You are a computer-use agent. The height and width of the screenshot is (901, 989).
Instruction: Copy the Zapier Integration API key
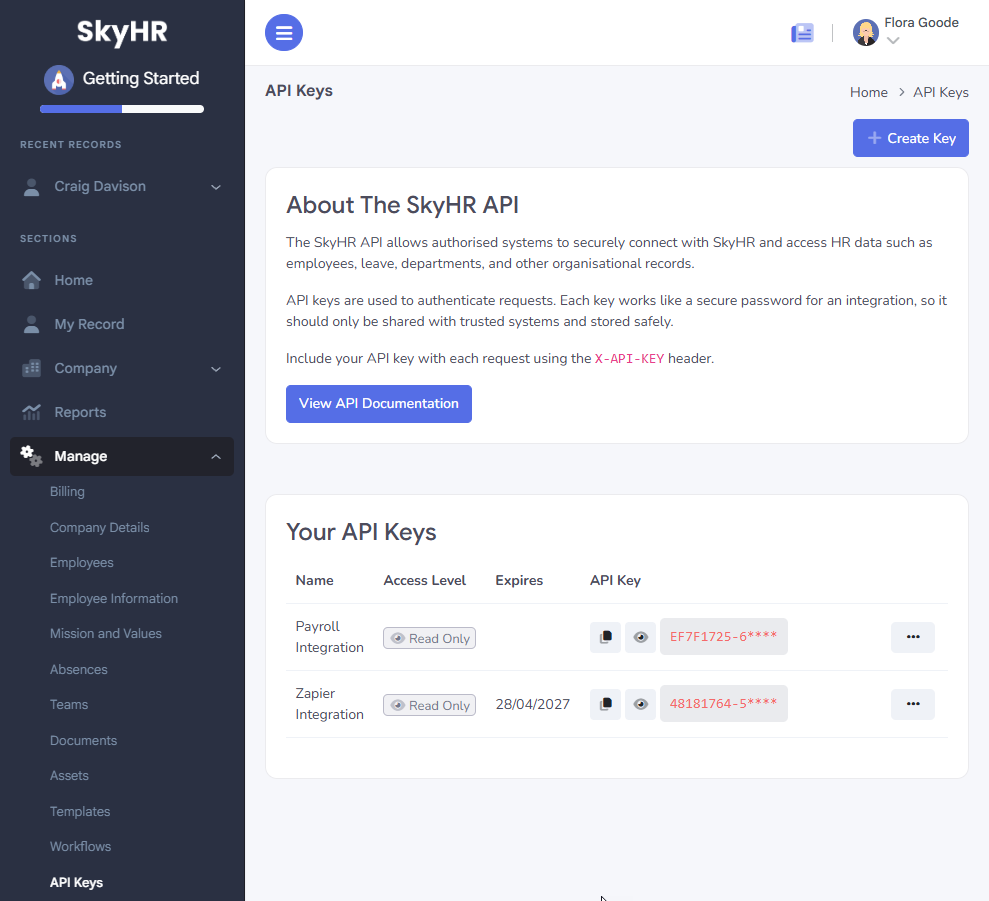click(605, 704)
